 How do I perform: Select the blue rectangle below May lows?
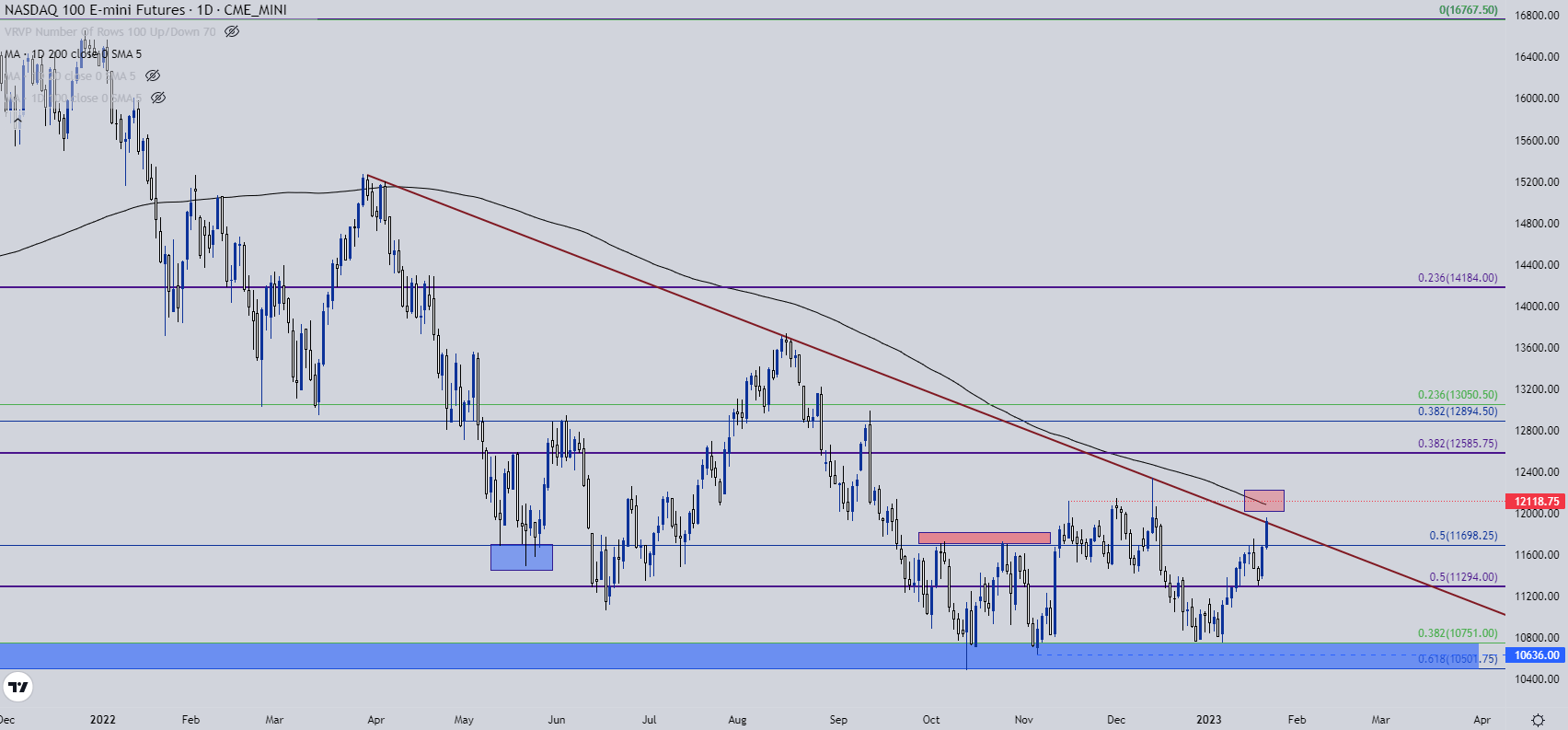[x=522, y=557]
